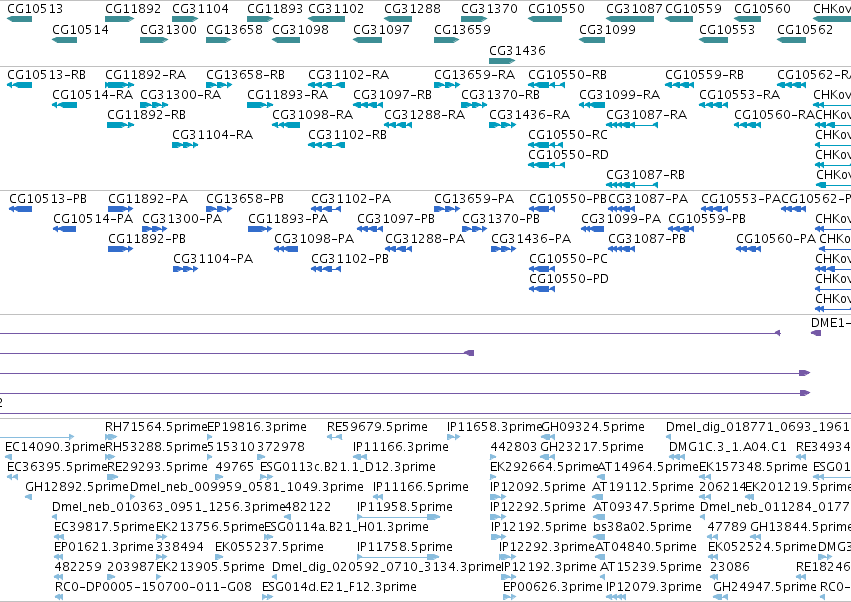The width and height of the screenshot is (851, 602).
Task: Click transcript CG31288-RA
Action: (424, 115)
